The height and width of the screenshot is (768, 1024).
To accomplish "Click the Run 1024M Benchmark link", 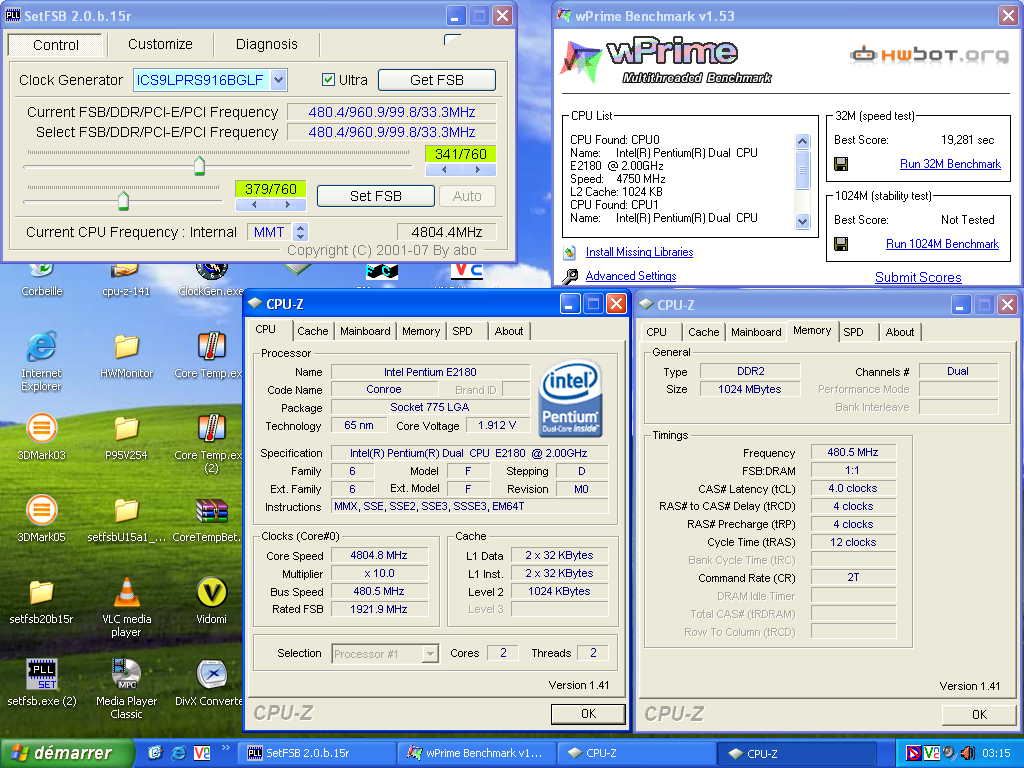I will 942,244.
